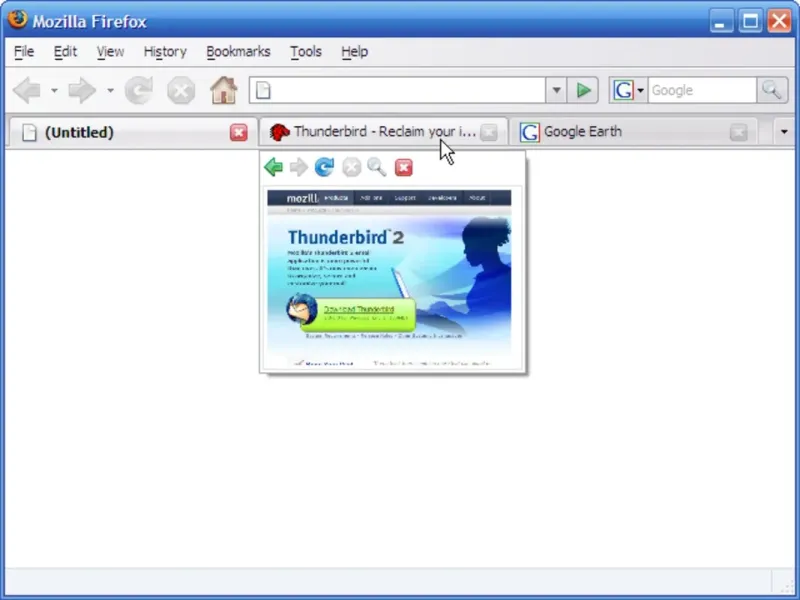The image size is (800, 600).
Task: Open the History menu
Action: tap(165, 52)
